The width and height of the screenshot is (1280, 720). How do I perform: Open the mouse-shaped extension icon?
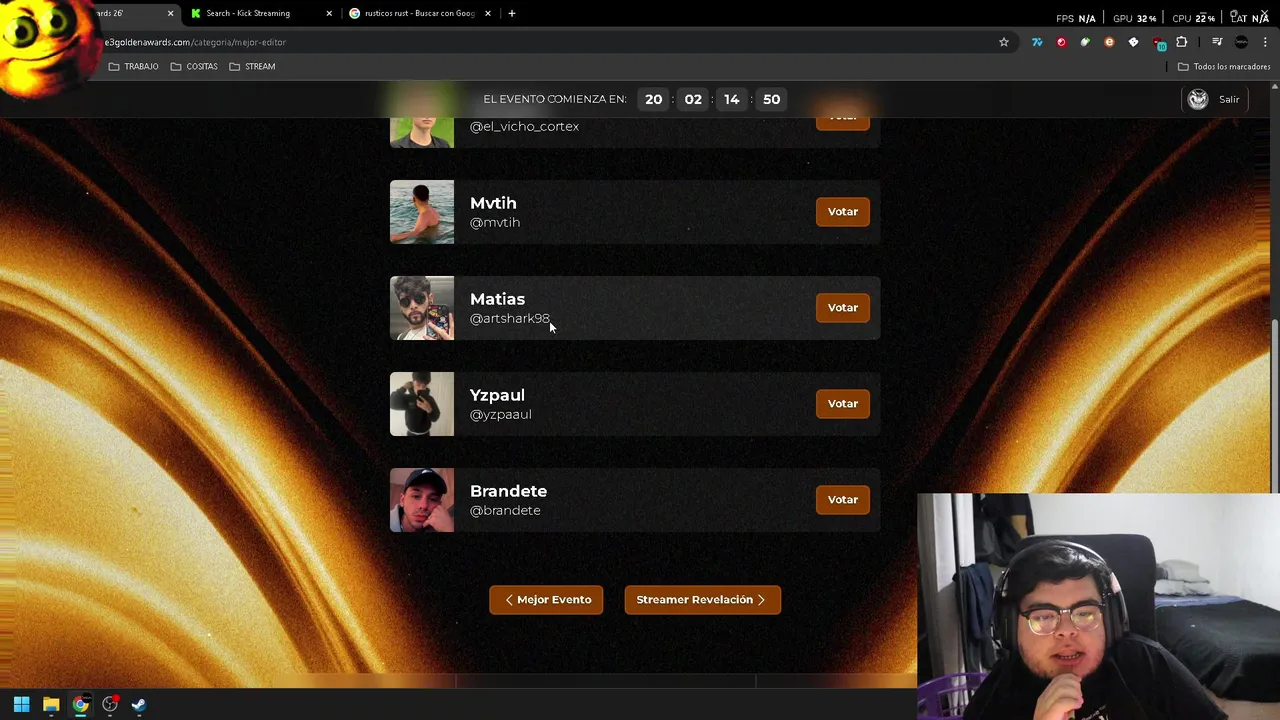pos(1085,42)
